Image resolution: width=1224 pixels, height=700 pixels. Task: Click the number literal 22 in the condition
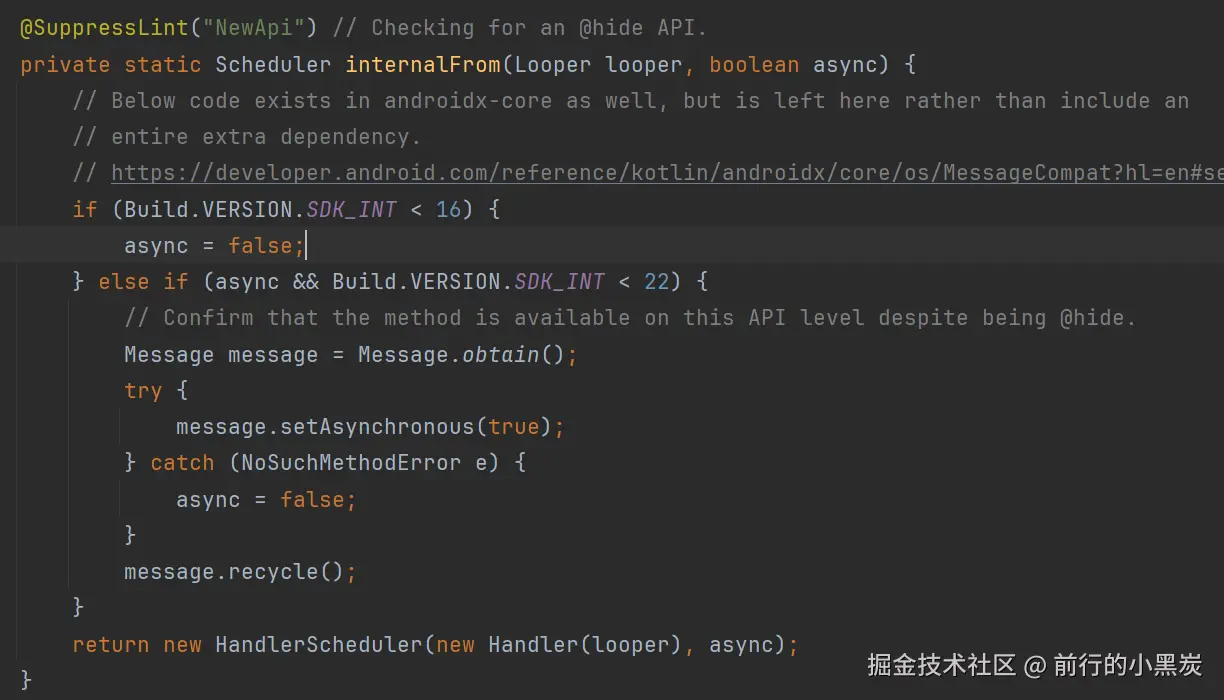(657, 281)
